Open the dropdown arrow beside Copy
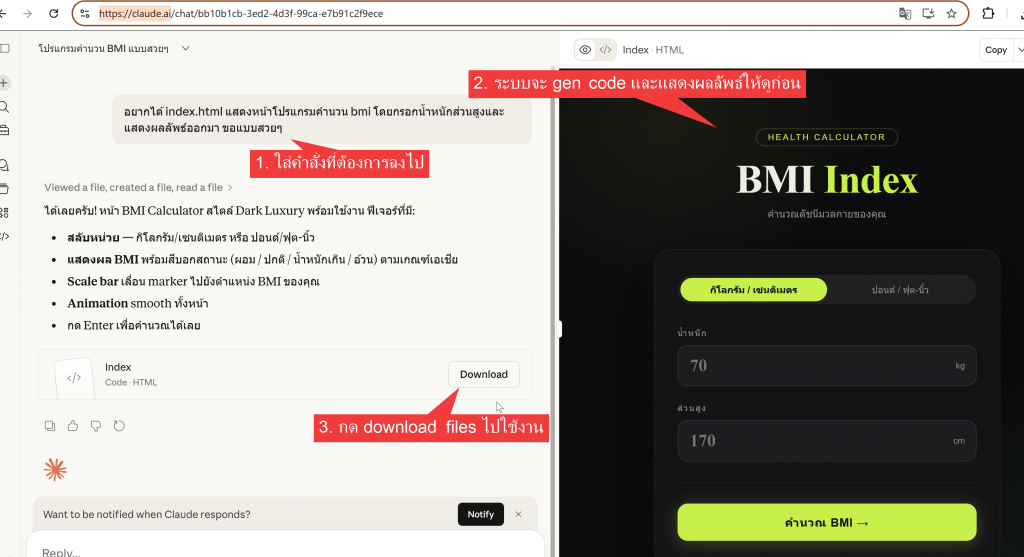Image resolution: width=1024 pixels, height=557 pixels. tap(1019, 49)
